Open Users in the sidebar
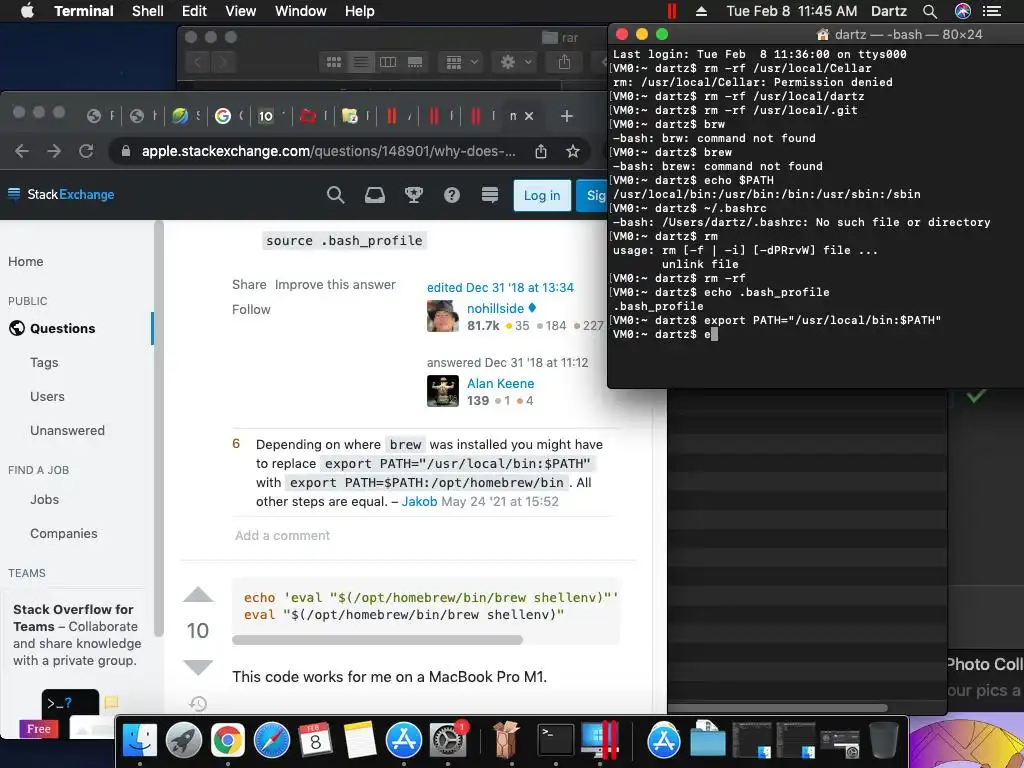The height and width of the screenshot is (768, 1024). tap(47, 396)
